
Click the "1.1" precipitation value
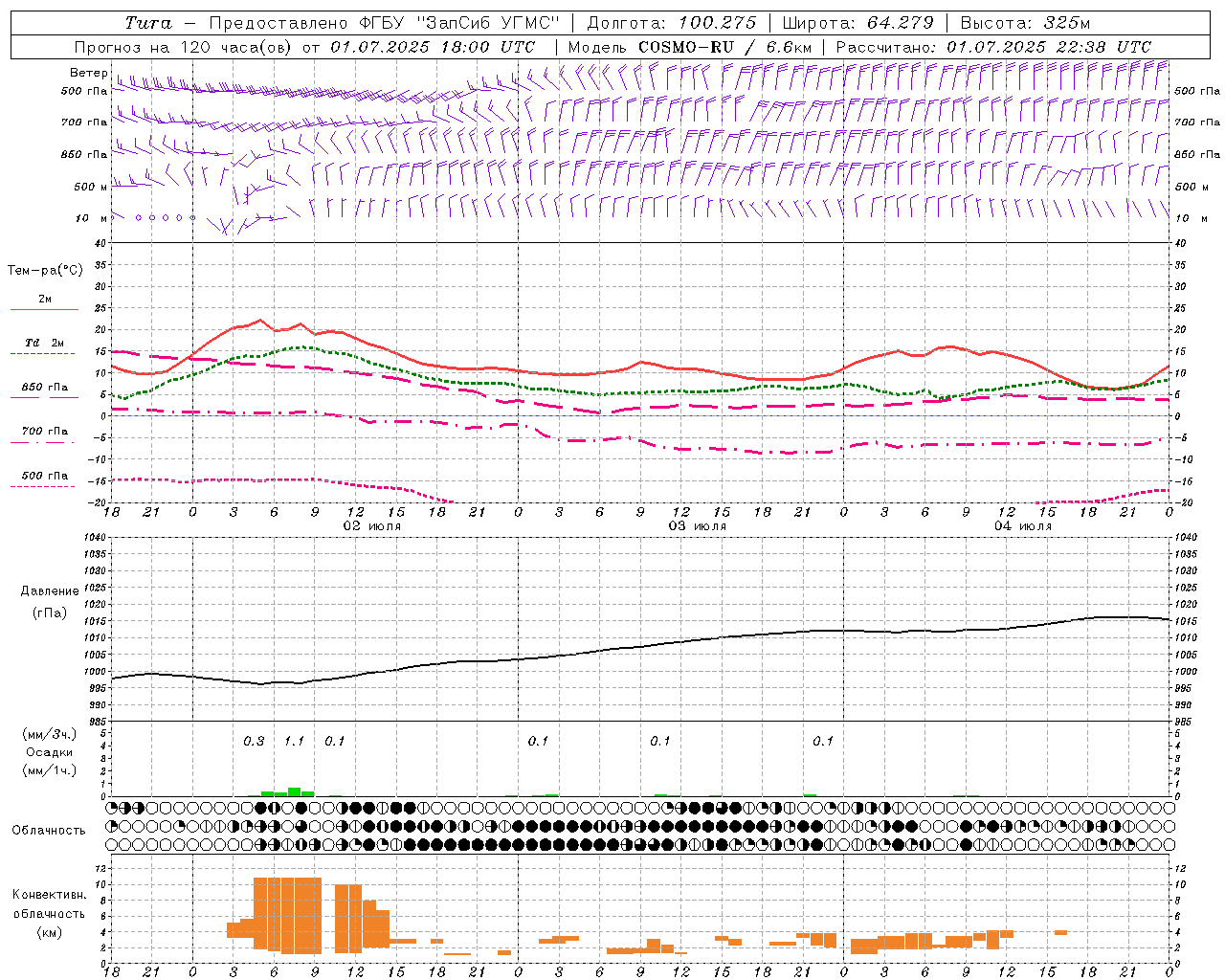click(294, 741)
